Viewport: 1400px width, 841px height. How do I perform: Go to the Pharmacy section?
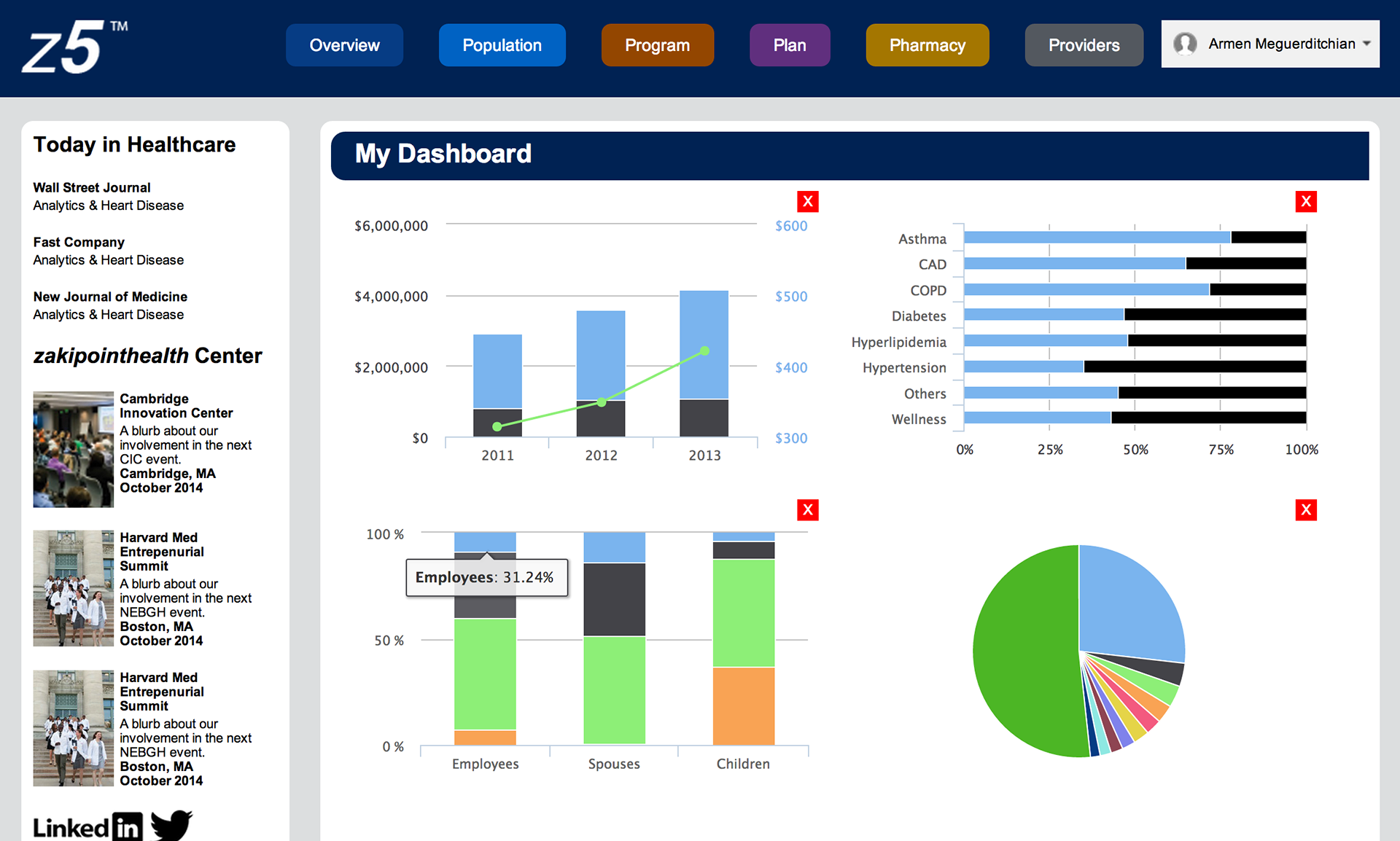[927, 45]
